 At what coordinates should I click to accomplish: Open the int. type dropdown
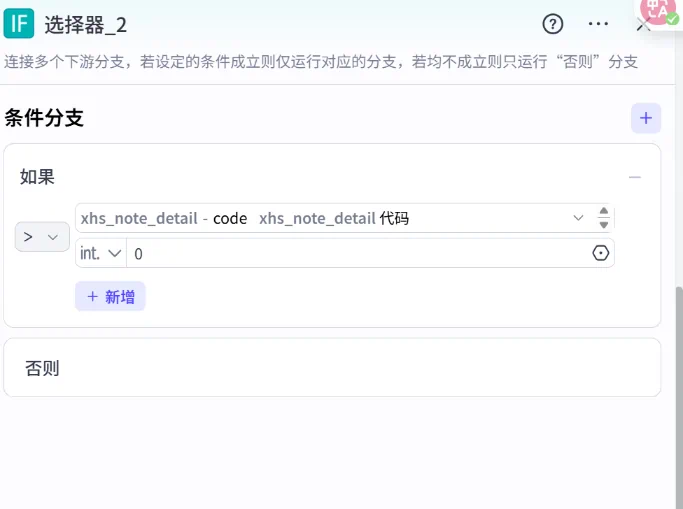click(101, 254)
